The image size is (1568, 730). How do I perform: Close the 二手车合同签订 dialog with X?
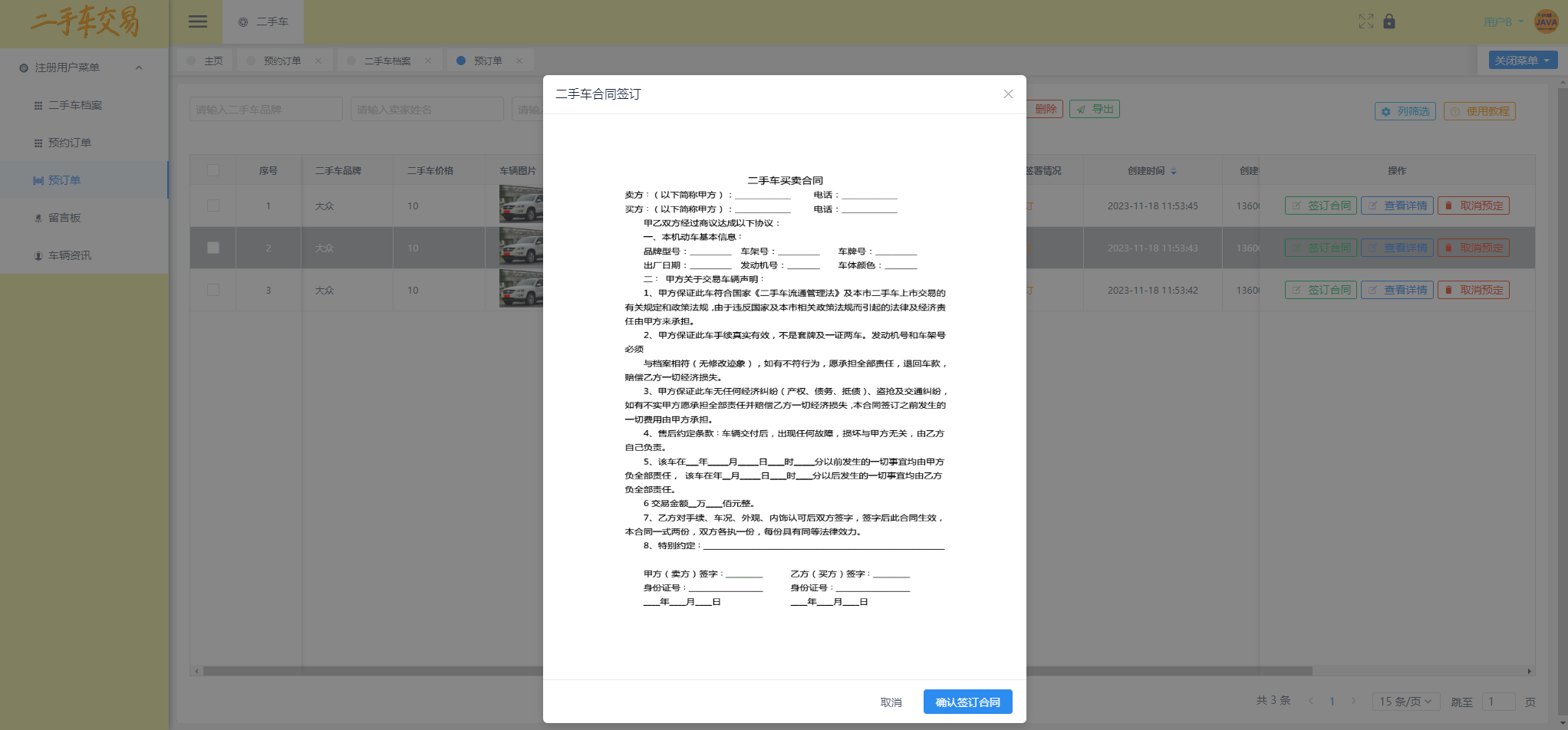coord(1008,94)
